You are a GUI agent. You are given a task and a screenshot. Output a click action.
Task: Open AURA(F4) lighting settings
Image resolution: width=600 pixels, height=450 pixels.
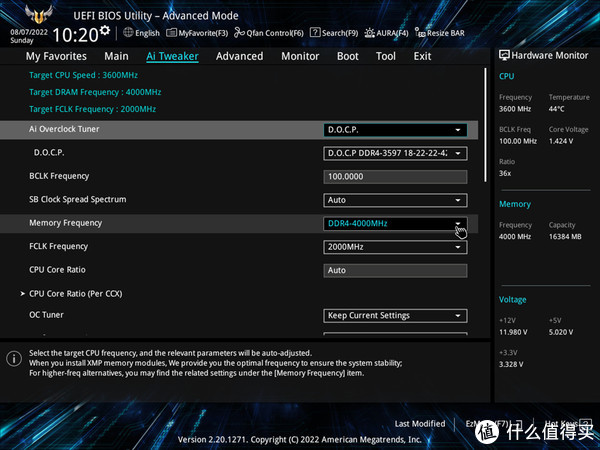[386, 33]
